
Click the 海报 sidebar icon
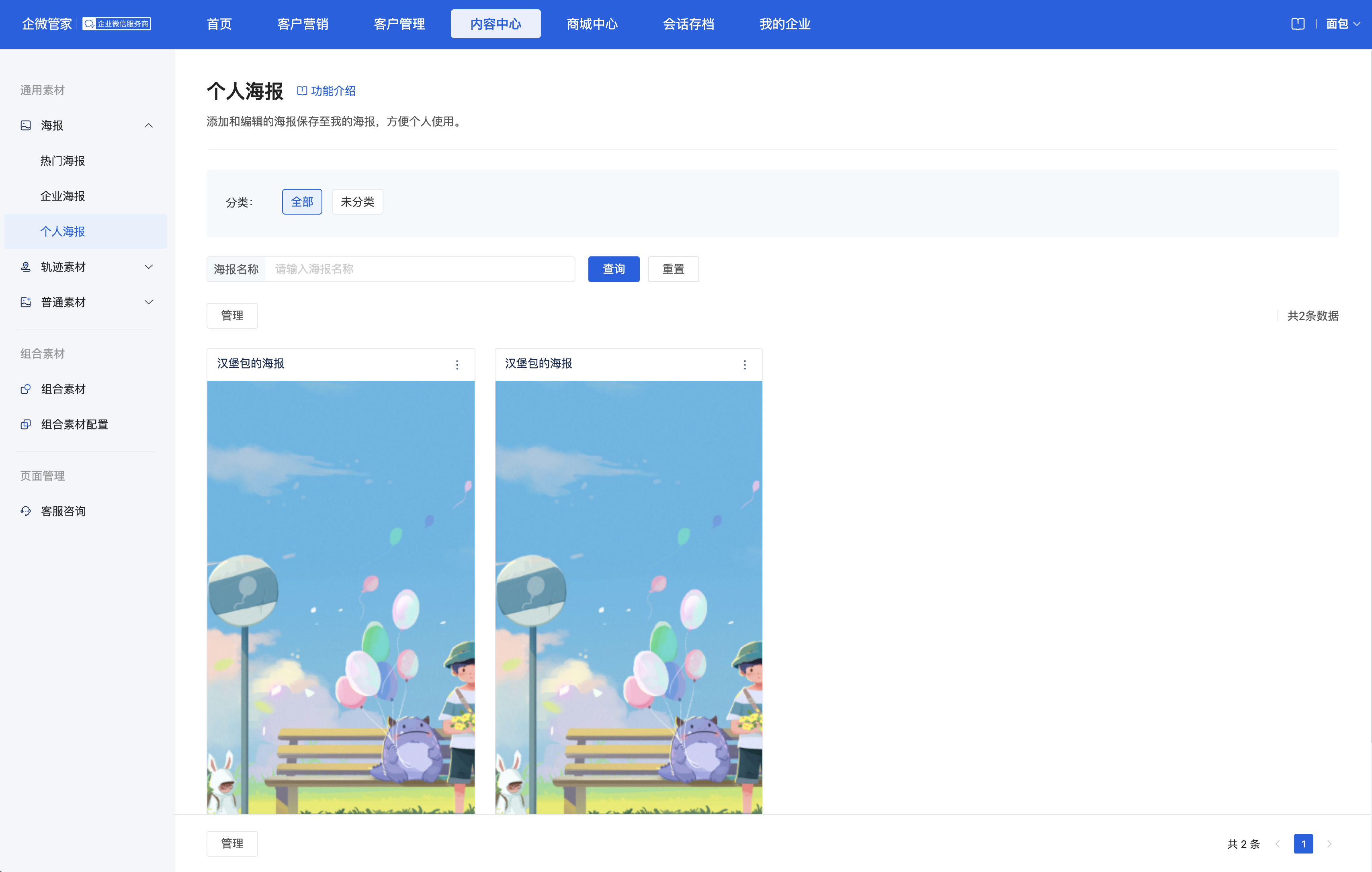point(26,125)
